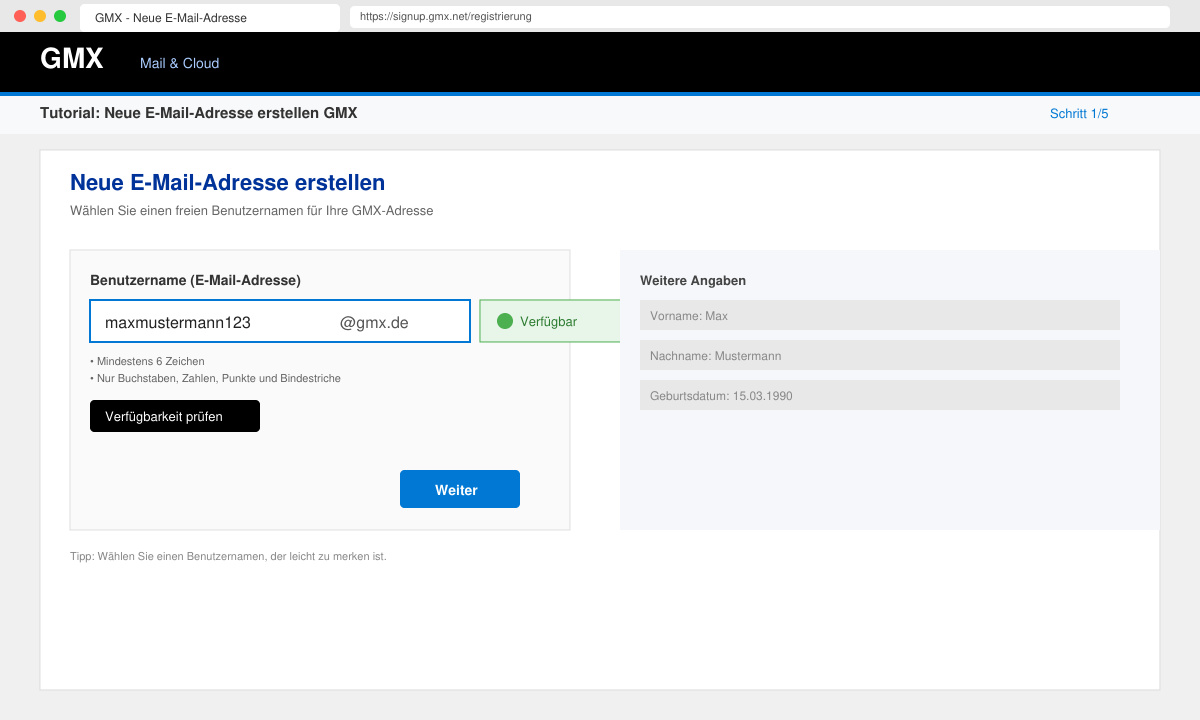The image size is (1200, 720).
Task: Click the Mindestens 6 Zeichen hint
Action: (147, 361)
